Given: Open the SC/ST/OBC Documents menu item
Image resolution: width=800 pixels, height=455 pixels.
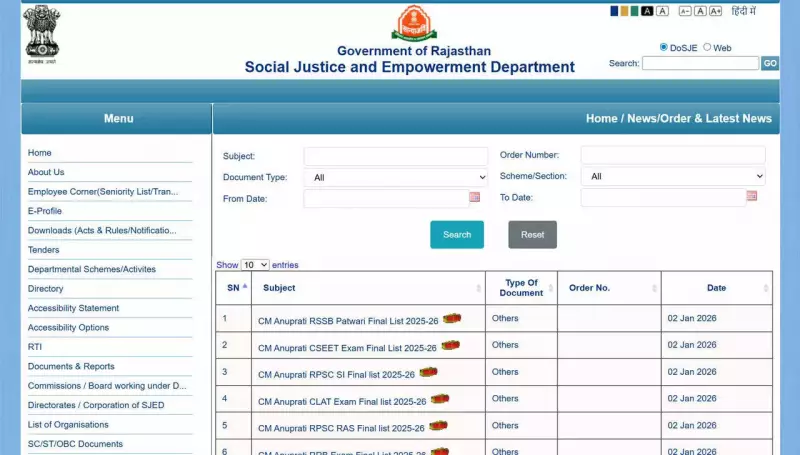Looking at the screenshot, I should pos(76,443).
